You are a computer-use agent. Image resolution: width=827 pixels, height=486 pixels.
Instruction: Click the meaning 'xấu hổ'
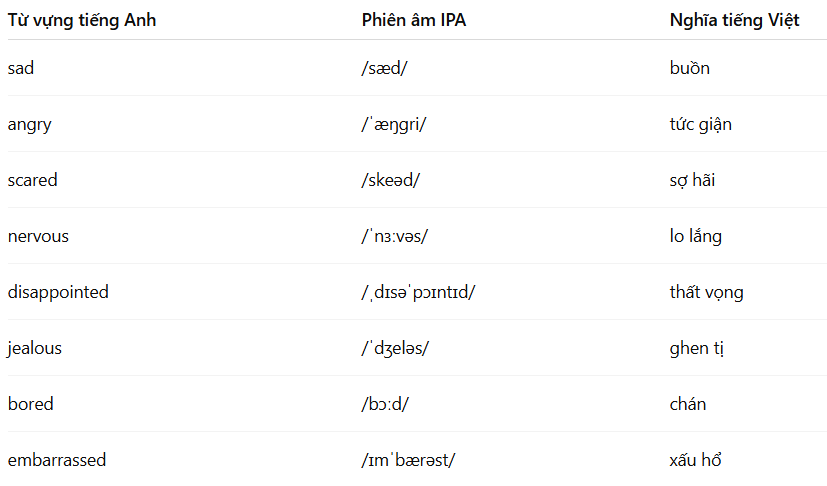[695, 460]
